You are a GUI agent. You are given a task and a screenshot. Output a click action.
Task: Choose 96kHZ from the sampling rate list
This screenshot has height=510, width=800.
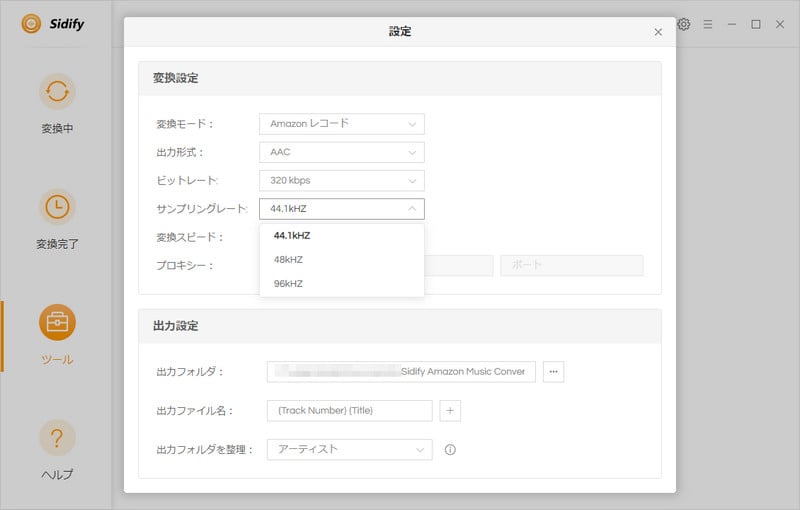pos(342,284)
